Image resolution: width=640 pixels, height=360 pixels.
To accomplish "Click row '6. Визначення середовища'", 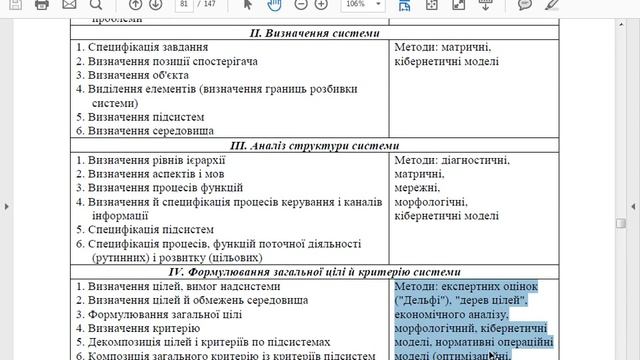I will pos(145,131).
